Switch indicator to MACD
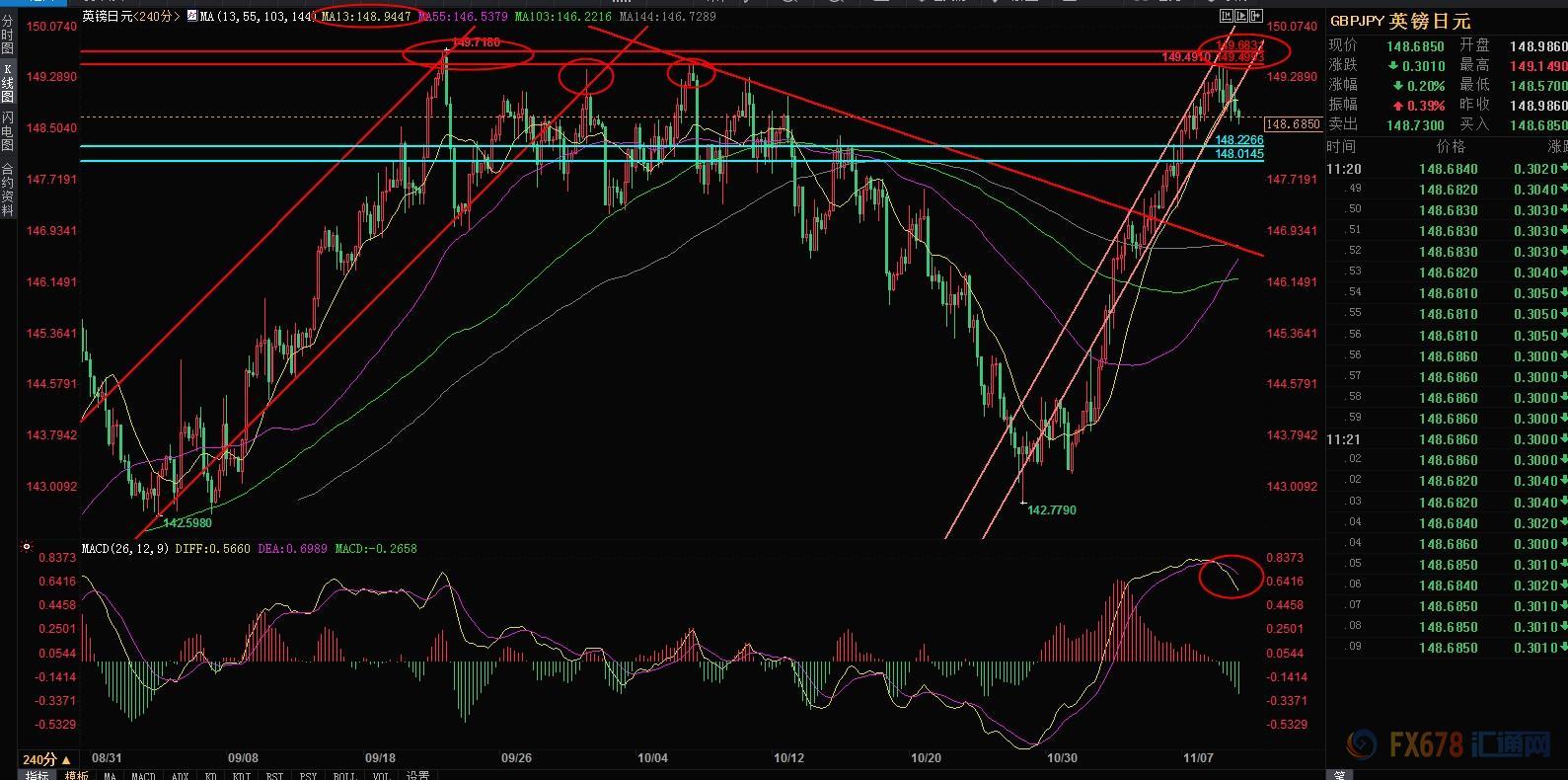Viewport: 1568px width, 780px height. click(x=143, y=775)
